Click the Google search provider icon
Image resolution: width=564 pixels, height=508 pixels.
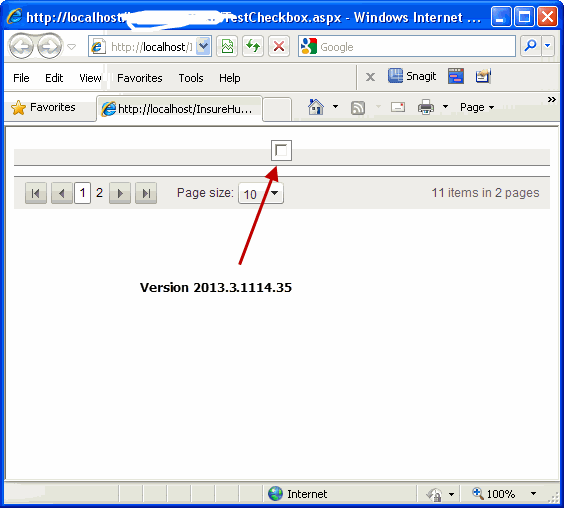point(309,46)
